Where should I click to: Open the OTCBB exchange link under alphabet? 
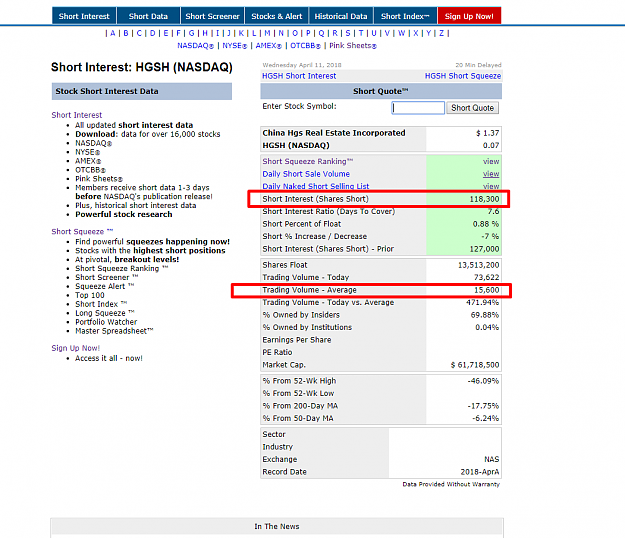(x=305, y=46)
